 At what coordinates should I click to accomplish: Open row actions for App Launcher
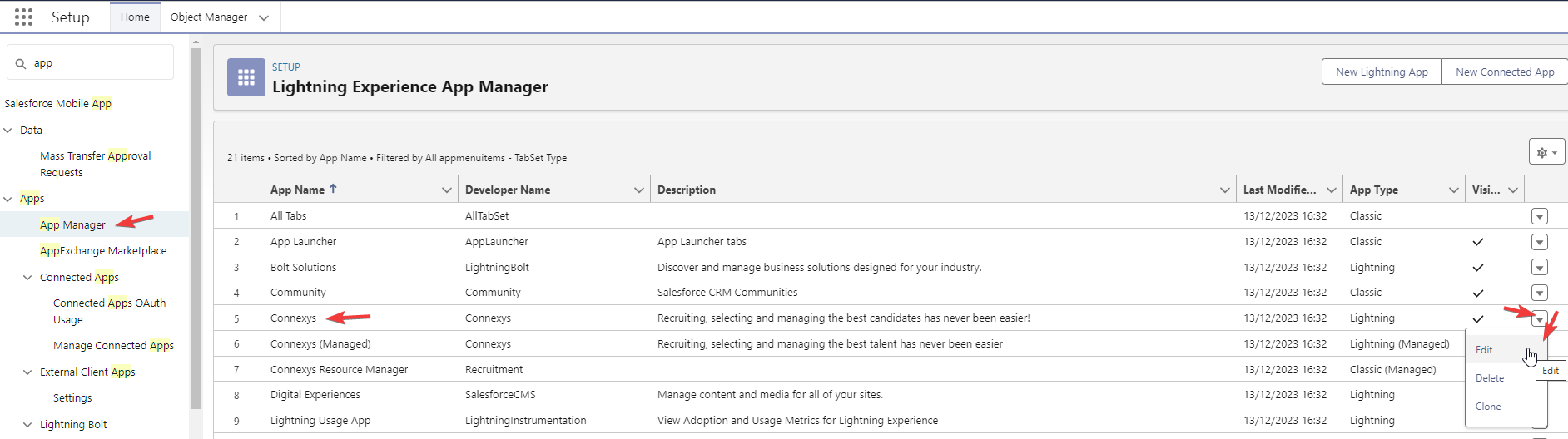pyautogui.click(x=1540, y=242)
